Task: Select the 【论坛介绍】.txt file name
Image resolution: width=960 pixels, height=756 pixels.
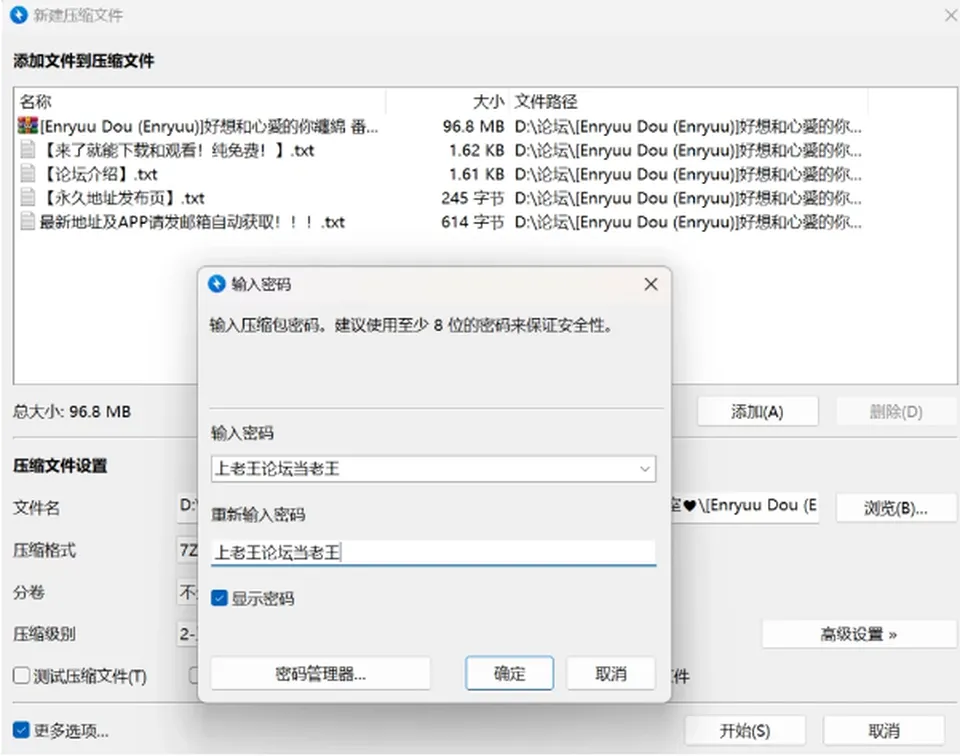Action: pos(99,174)
